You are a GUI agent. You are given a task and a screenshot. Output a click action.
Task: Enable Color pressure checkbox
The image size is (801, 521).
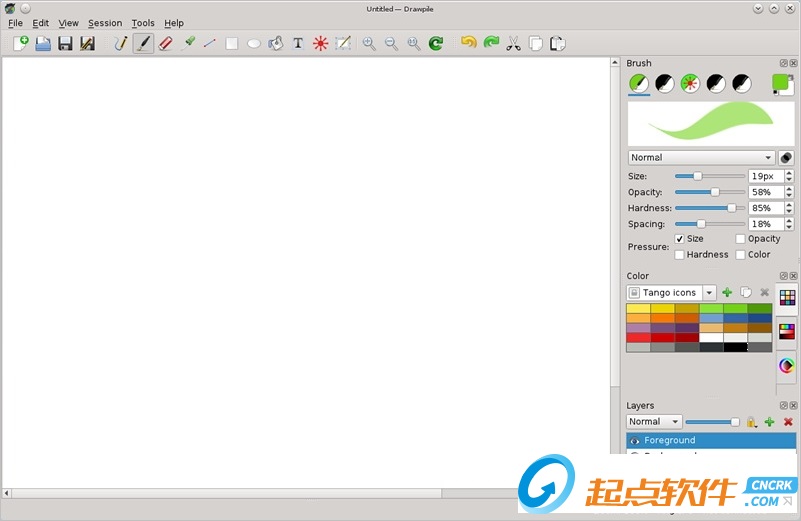click(x=740, y=254)
